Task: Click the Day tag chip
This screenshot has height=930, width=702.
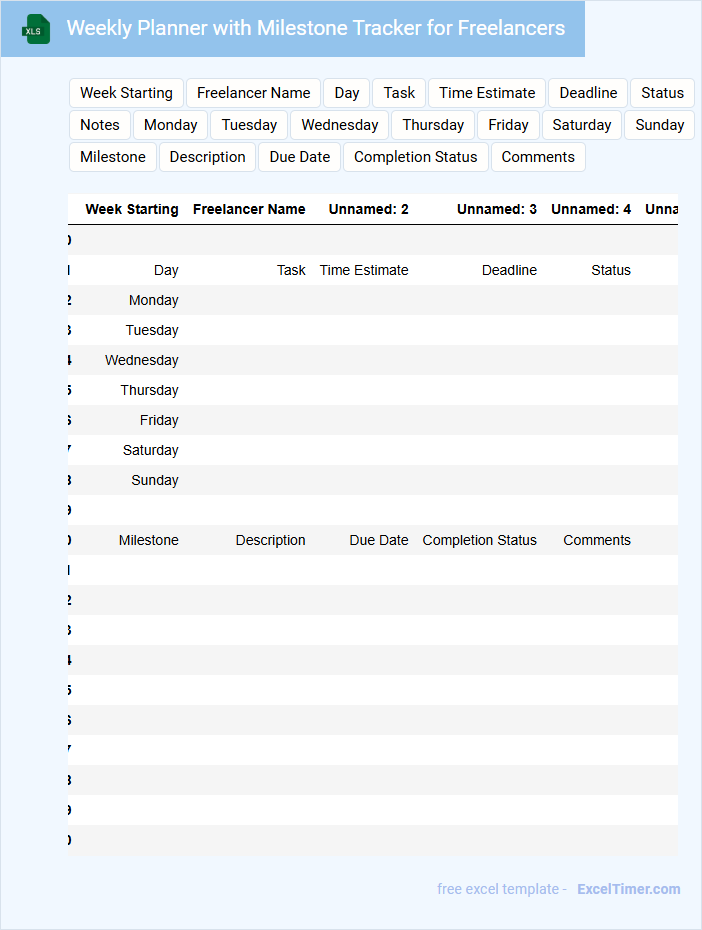Action: (x=346, y=93)
